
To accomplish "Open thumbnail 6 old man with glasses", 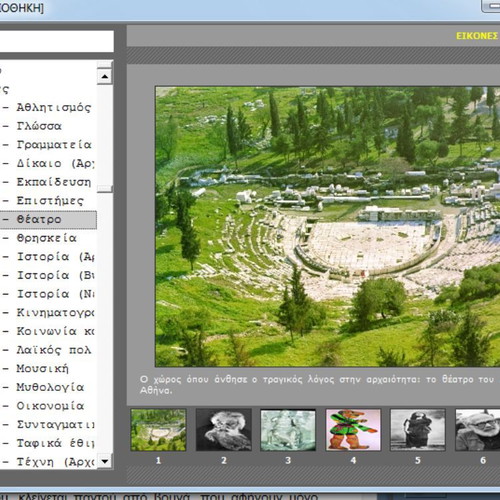I will 477,430.
